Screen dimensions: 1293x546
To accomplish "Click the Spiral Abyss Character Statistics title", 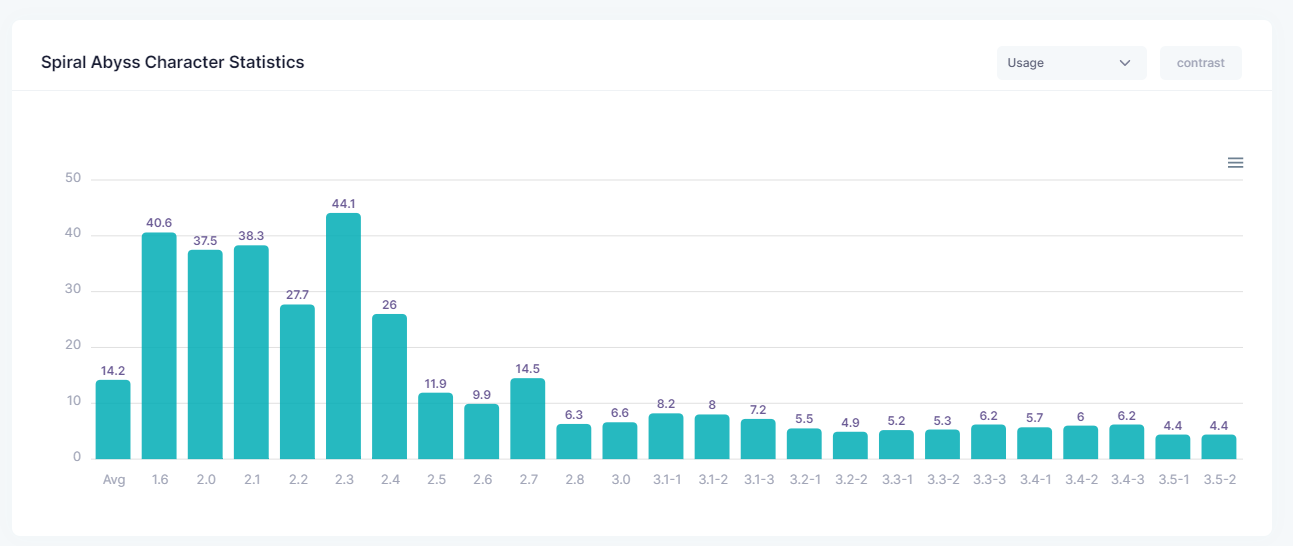I will tap(172, 62).
